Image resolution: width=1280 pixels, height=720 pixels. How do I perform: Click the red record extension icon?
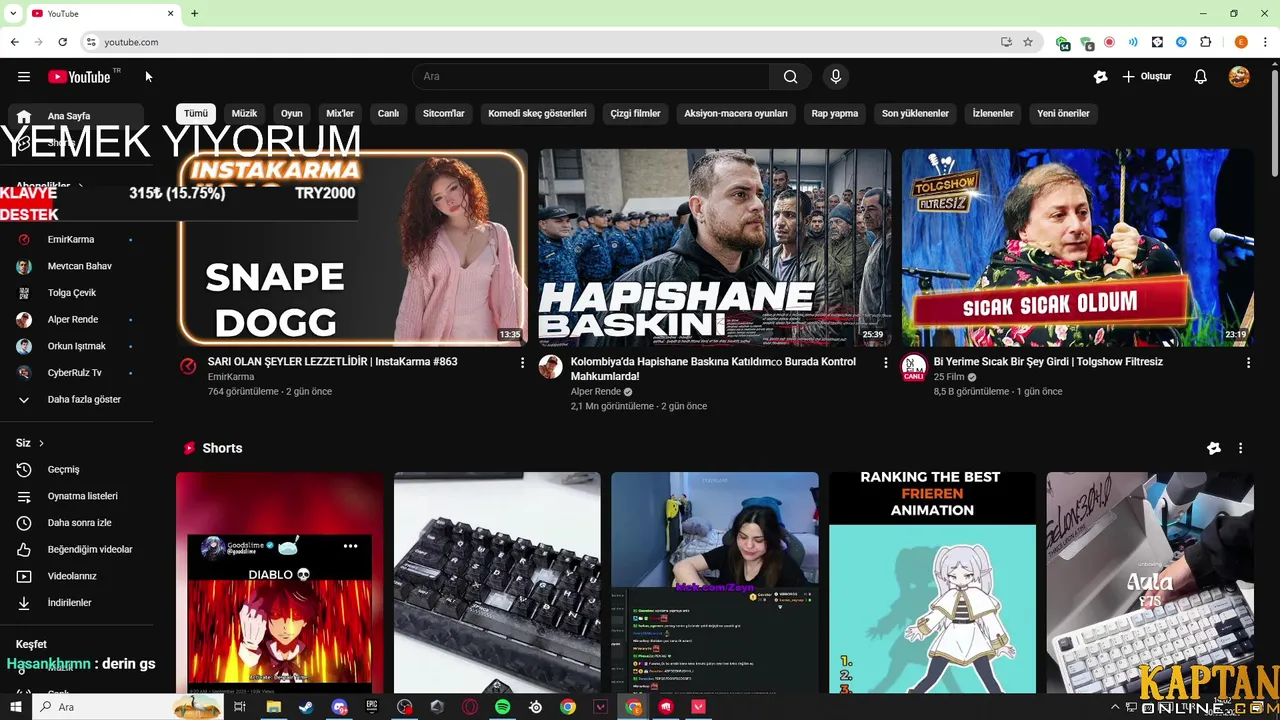[x=1109, y=42]
